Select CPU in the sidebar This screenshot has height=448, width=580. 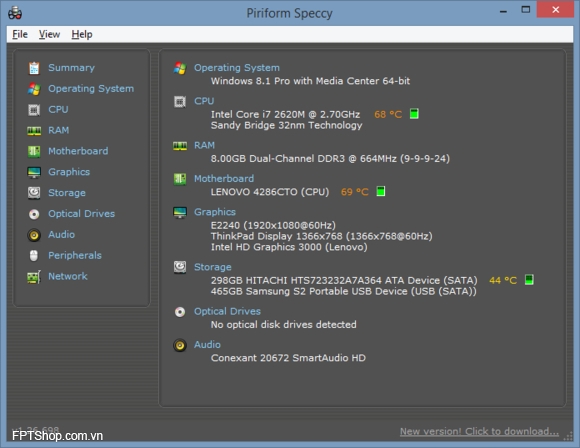pyautogui.click(x=58, y=110)
